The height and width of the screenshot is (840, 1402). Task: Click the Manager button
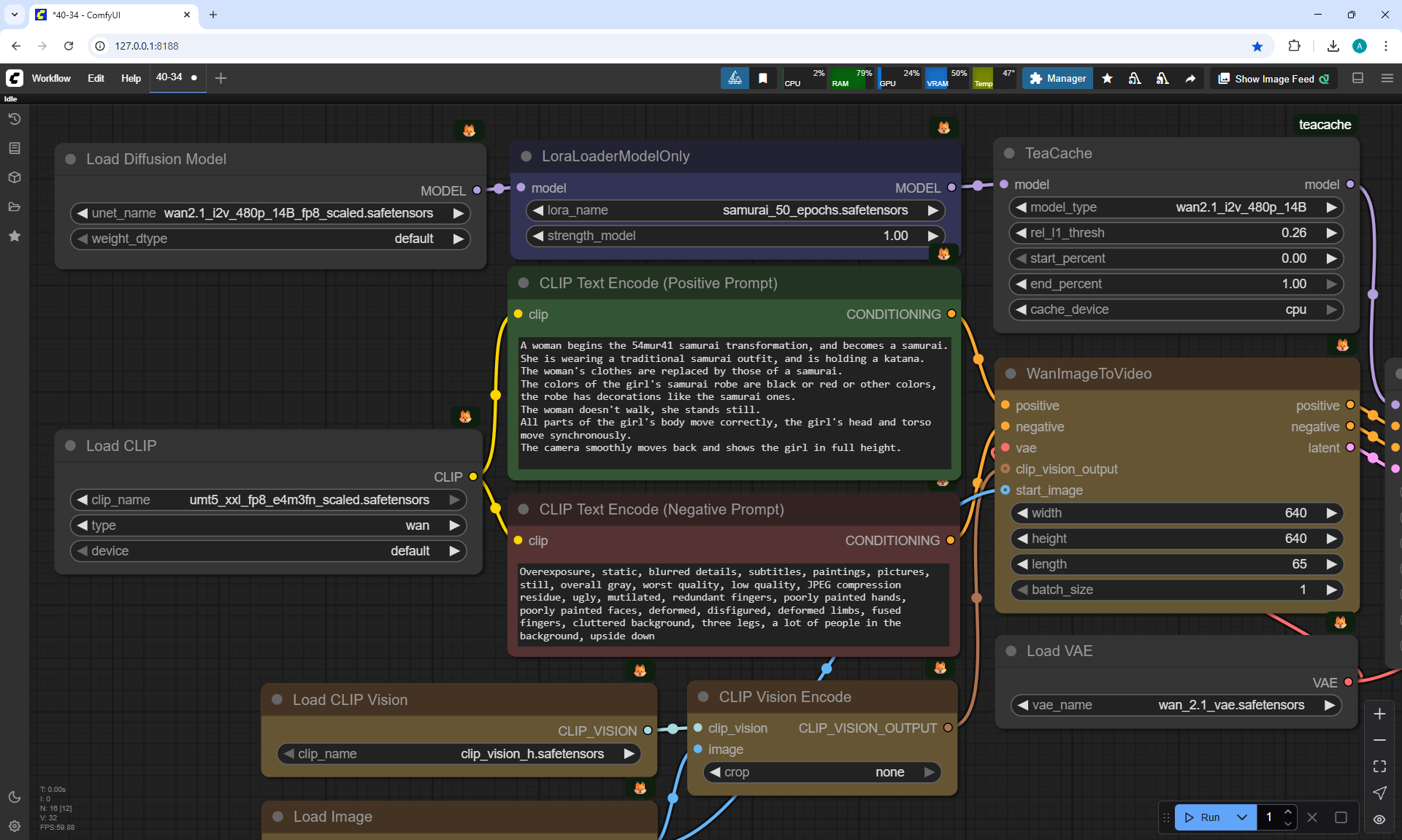coord(1057,78)
